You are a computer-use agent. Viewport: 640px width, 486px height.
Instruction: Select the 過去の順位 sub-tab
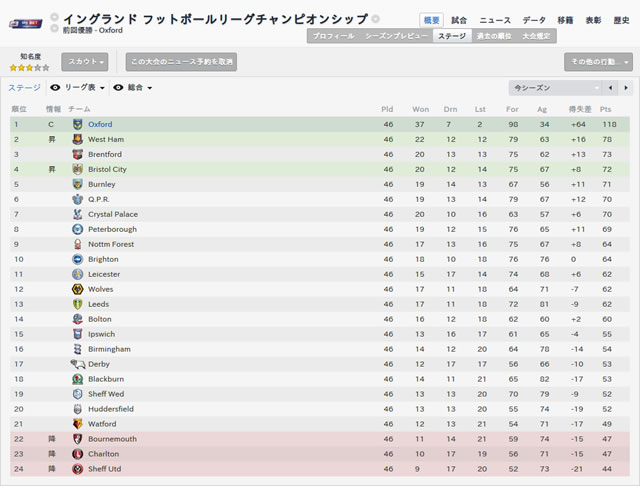point(494,36)
